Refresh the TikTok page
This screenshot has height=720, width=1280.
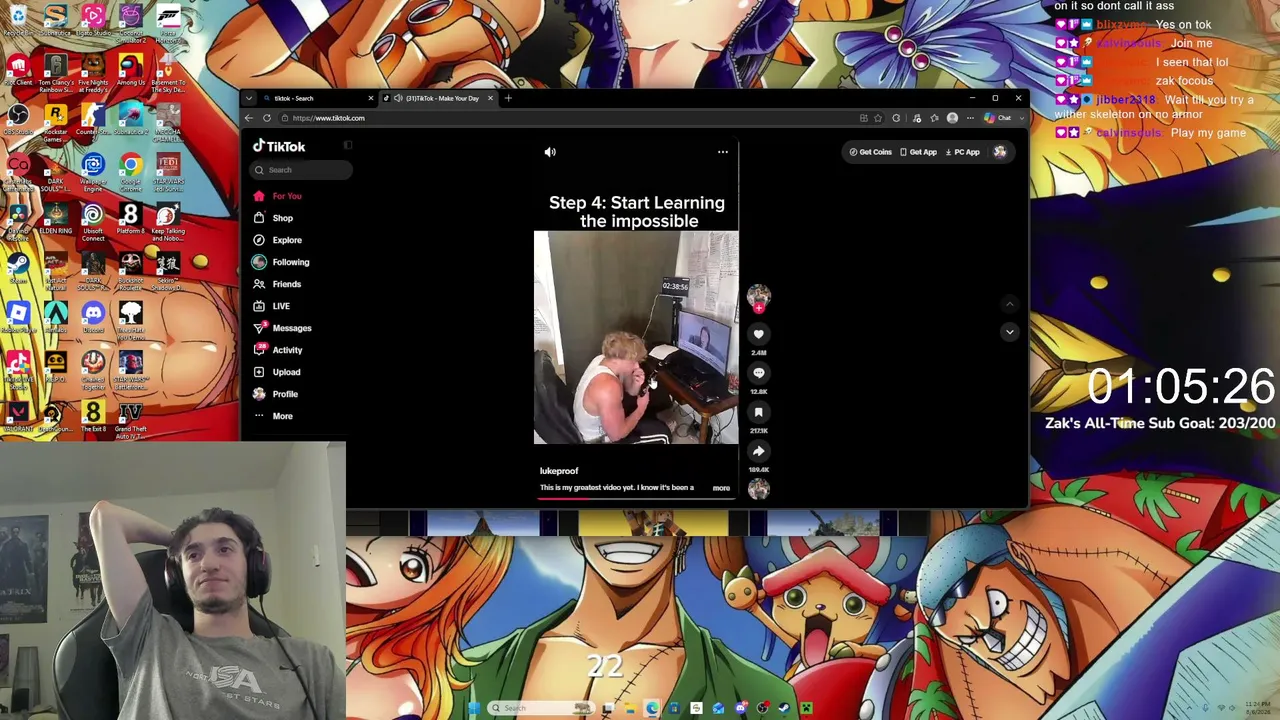(x=267, y=118)
